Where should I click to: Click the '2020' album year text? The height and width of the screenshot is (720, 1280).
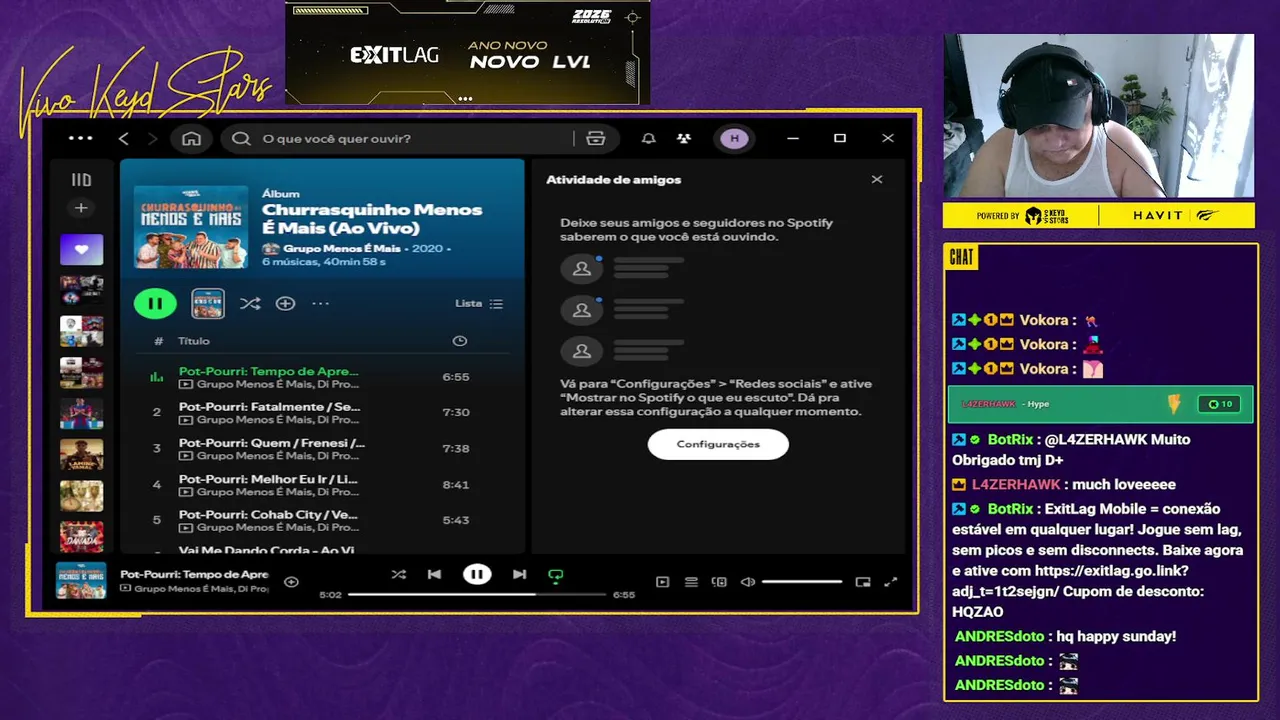[427, 248]
